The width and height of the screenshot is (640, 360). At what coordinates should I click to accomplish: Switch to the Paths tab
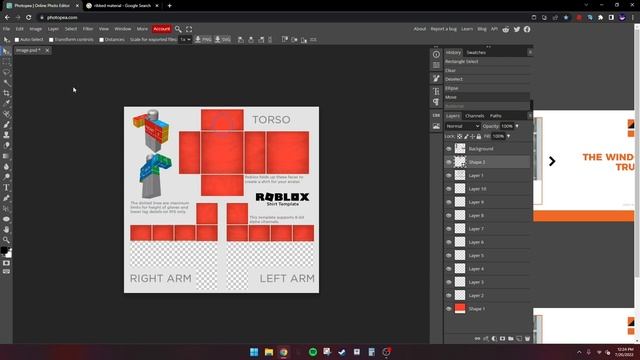(x=496, y=116)
